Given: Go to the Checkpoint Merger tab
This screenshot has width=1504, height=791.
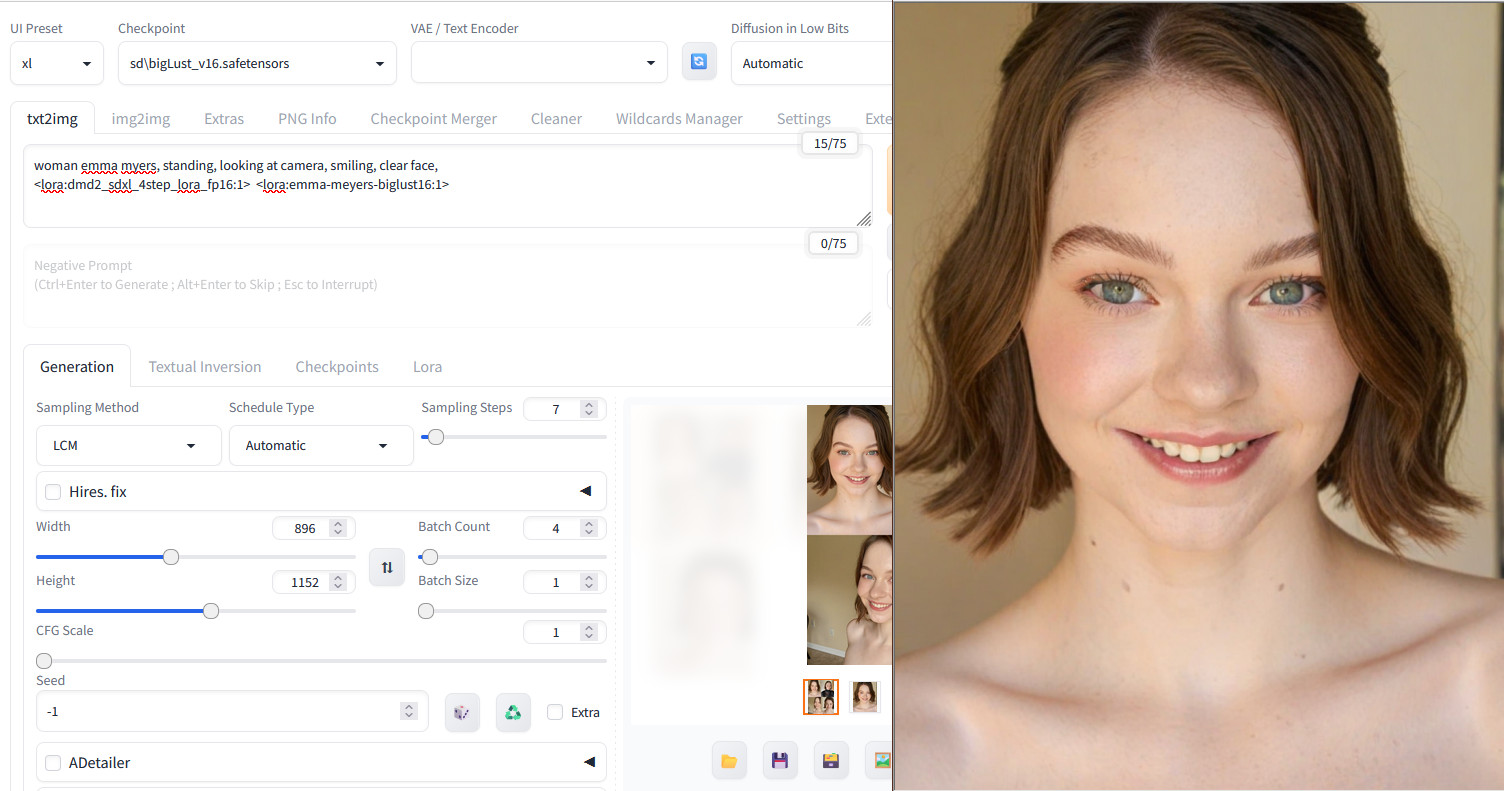Looking at the screenshot, I should tap(434, 119).
